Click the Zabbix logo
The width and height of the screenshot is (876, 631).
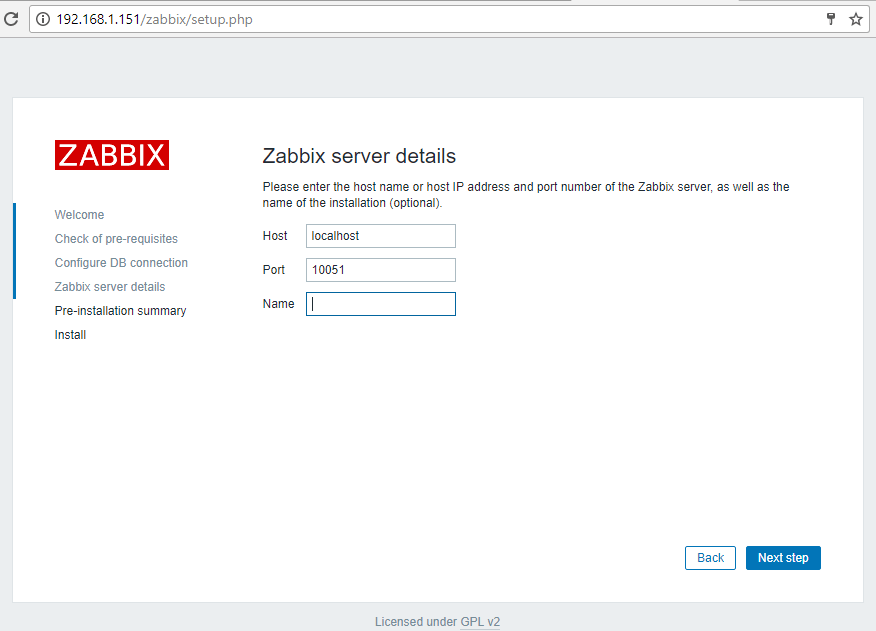(112, 155)
